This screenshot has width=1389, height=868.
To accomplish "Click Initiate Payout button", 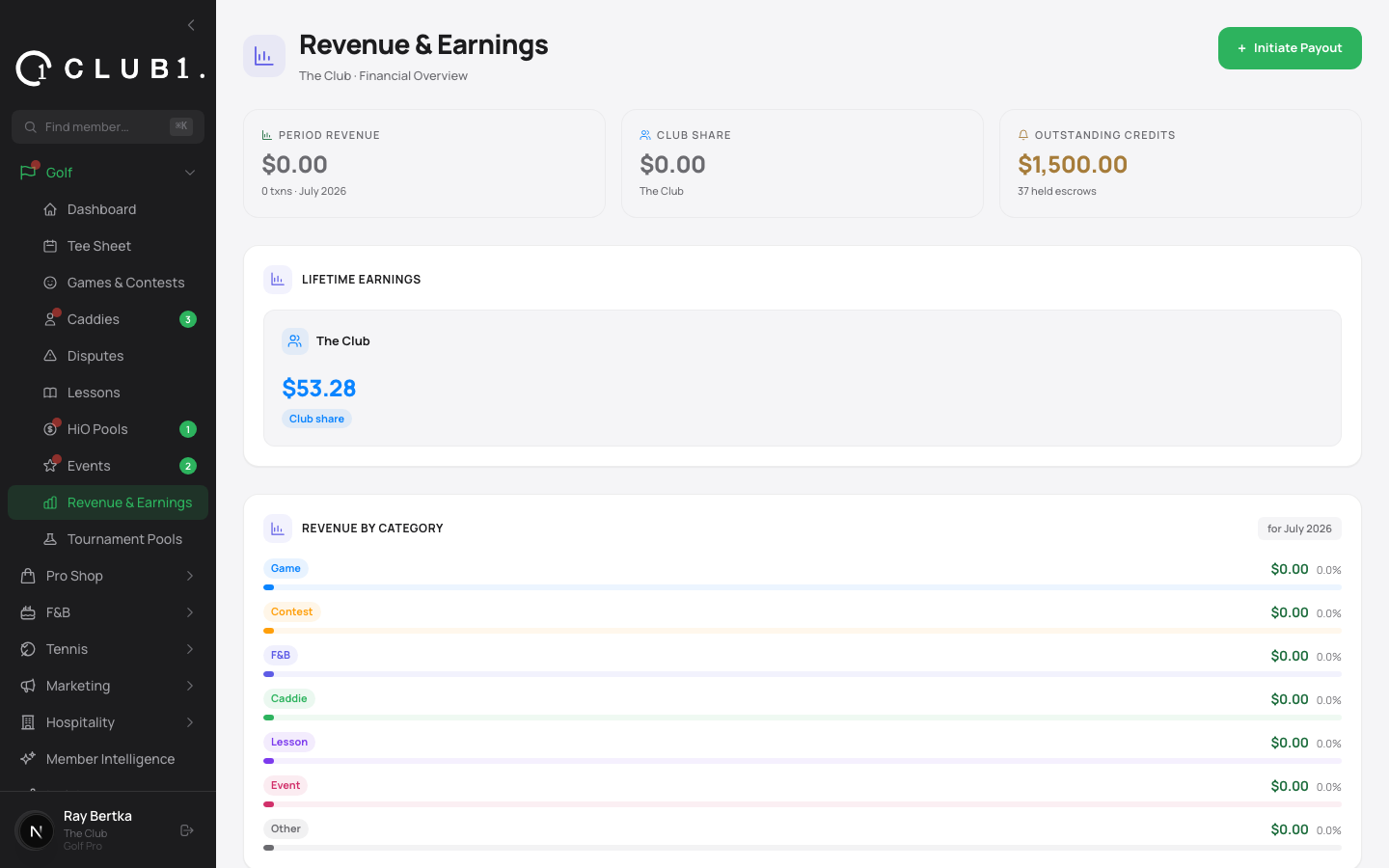I will [x=1290, y=48].
